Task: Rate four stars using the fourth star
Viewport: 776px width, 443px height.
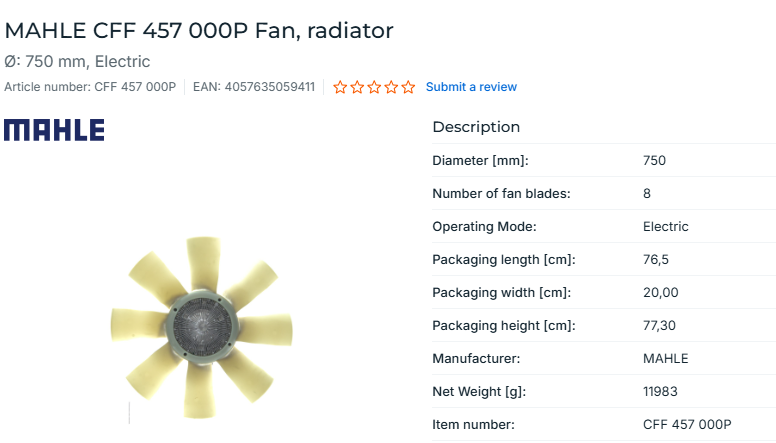Action: tap(391, 87)
